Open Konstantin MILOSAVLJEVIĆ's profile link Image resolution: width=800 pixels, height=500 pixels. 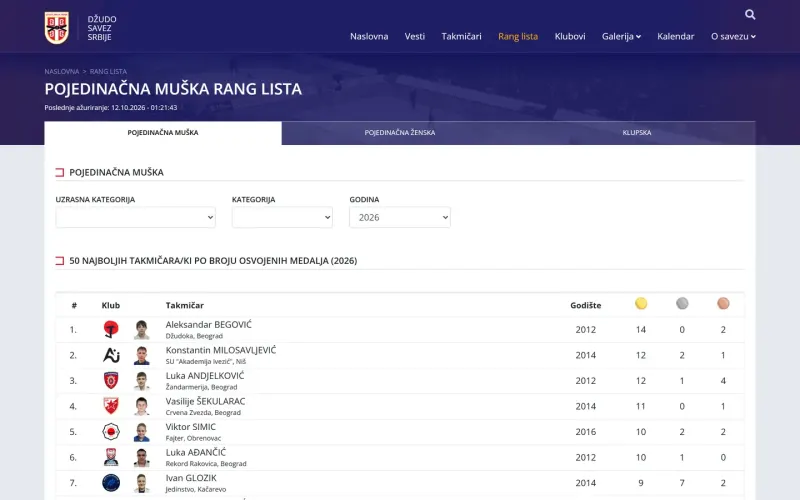pyautogui.click(x=220, y=350)
